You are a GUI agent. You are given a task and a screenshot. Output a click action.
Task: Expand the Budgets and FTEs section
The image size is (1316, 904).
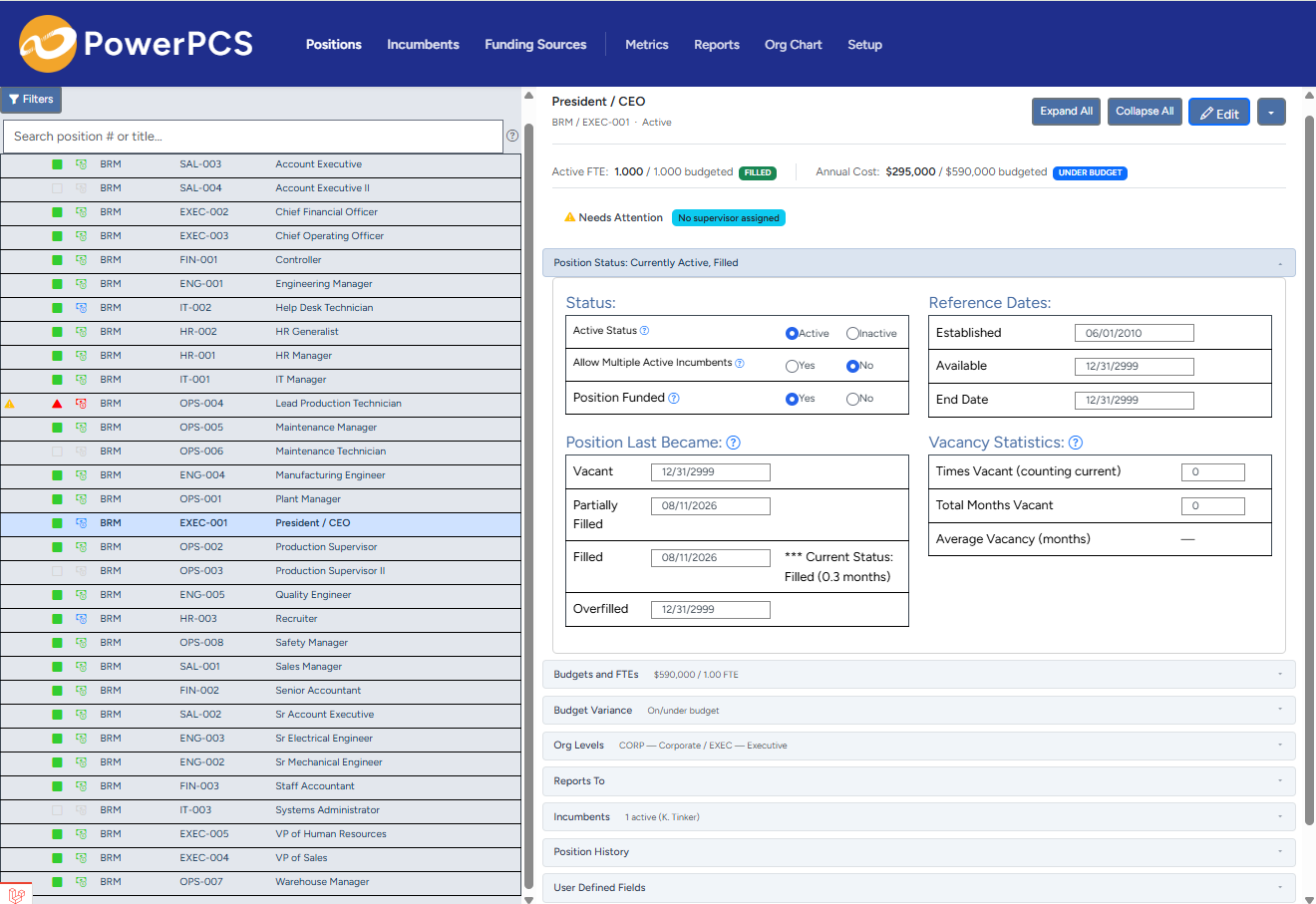pos(918,675)
